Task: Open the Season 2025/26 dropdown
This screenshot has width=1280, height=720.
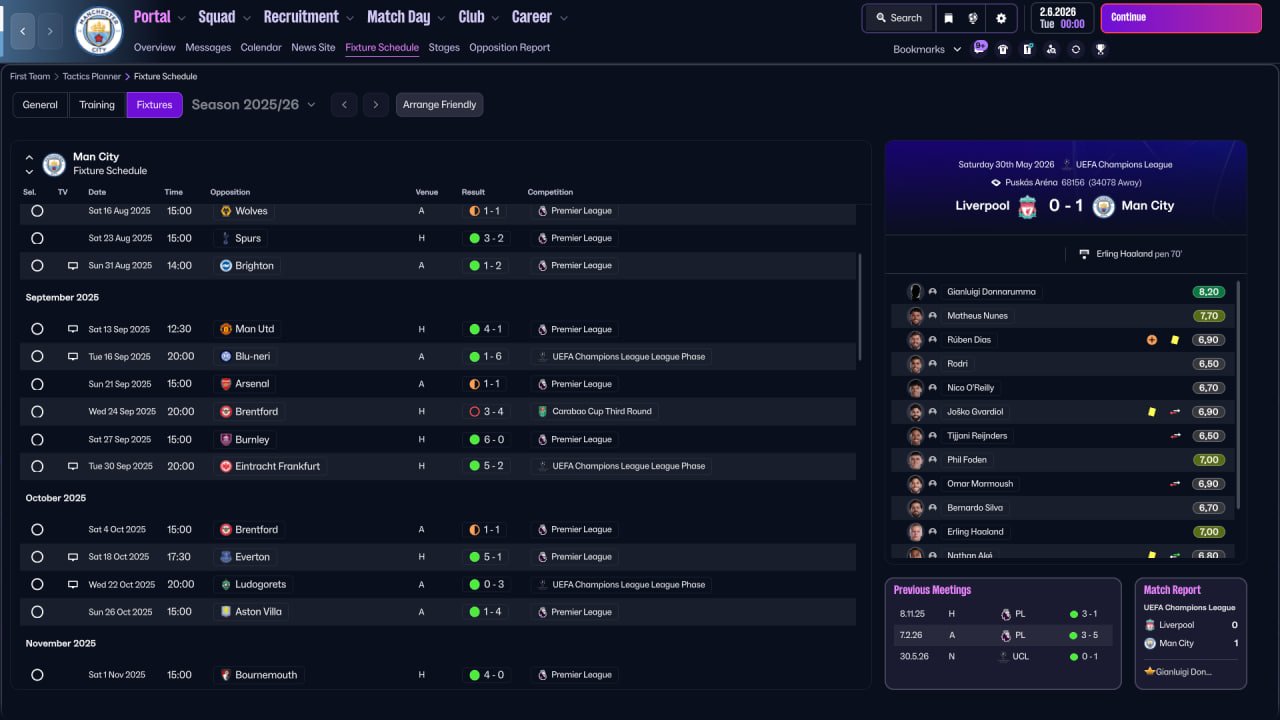Action: pyautogui.click(x=253, y=105)
